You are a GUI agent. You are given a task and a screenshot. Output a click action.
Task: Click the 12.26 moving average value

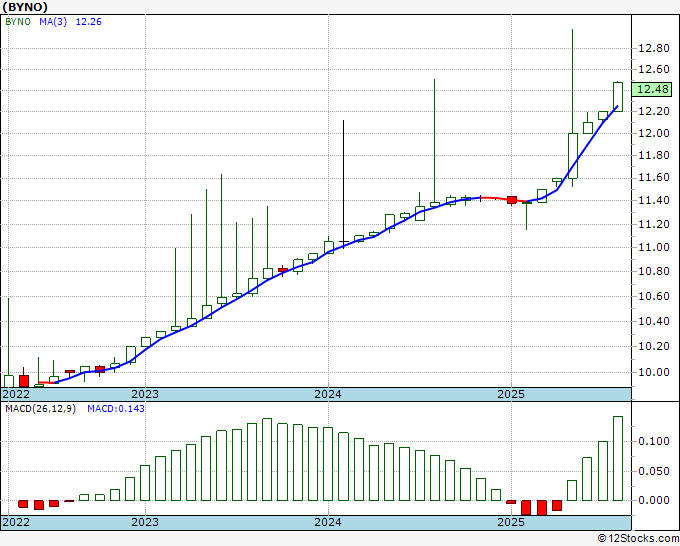88,22
